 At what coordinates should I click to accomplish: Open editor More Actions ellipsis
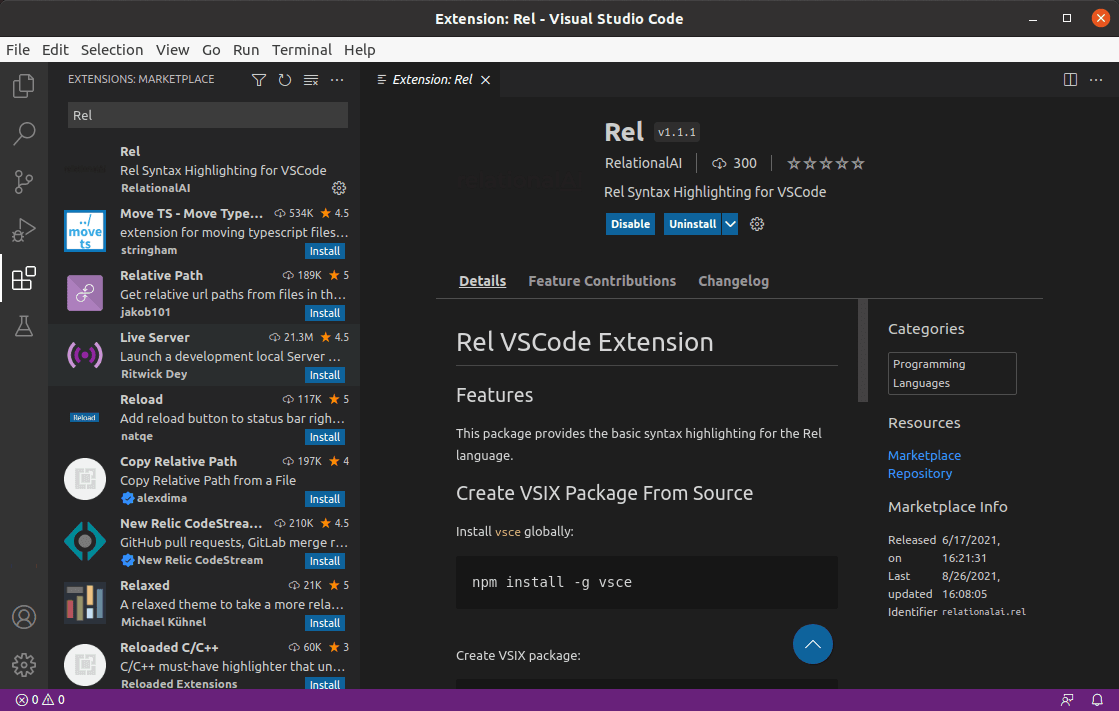click(x=1096, y=80)
